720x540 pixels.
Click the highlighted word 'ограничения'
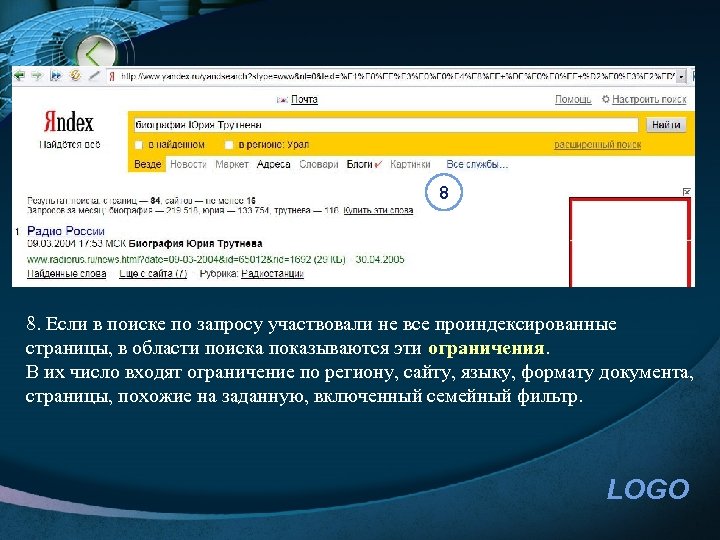[x=486, y=349]
